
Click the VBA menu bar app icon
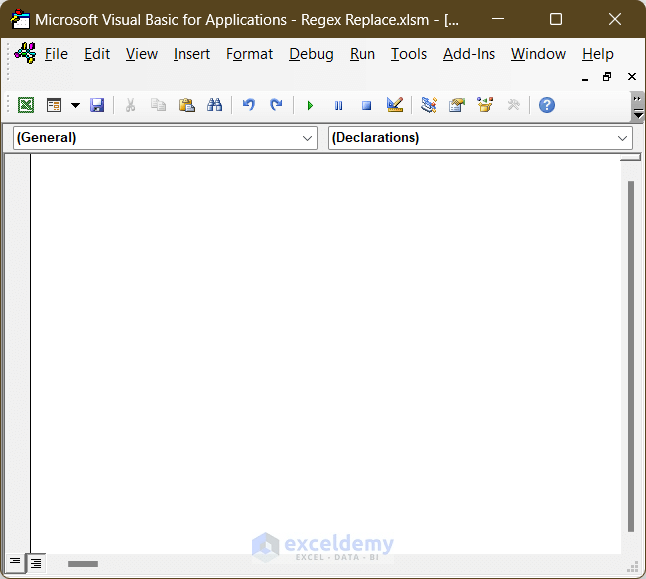coord(25,53)
